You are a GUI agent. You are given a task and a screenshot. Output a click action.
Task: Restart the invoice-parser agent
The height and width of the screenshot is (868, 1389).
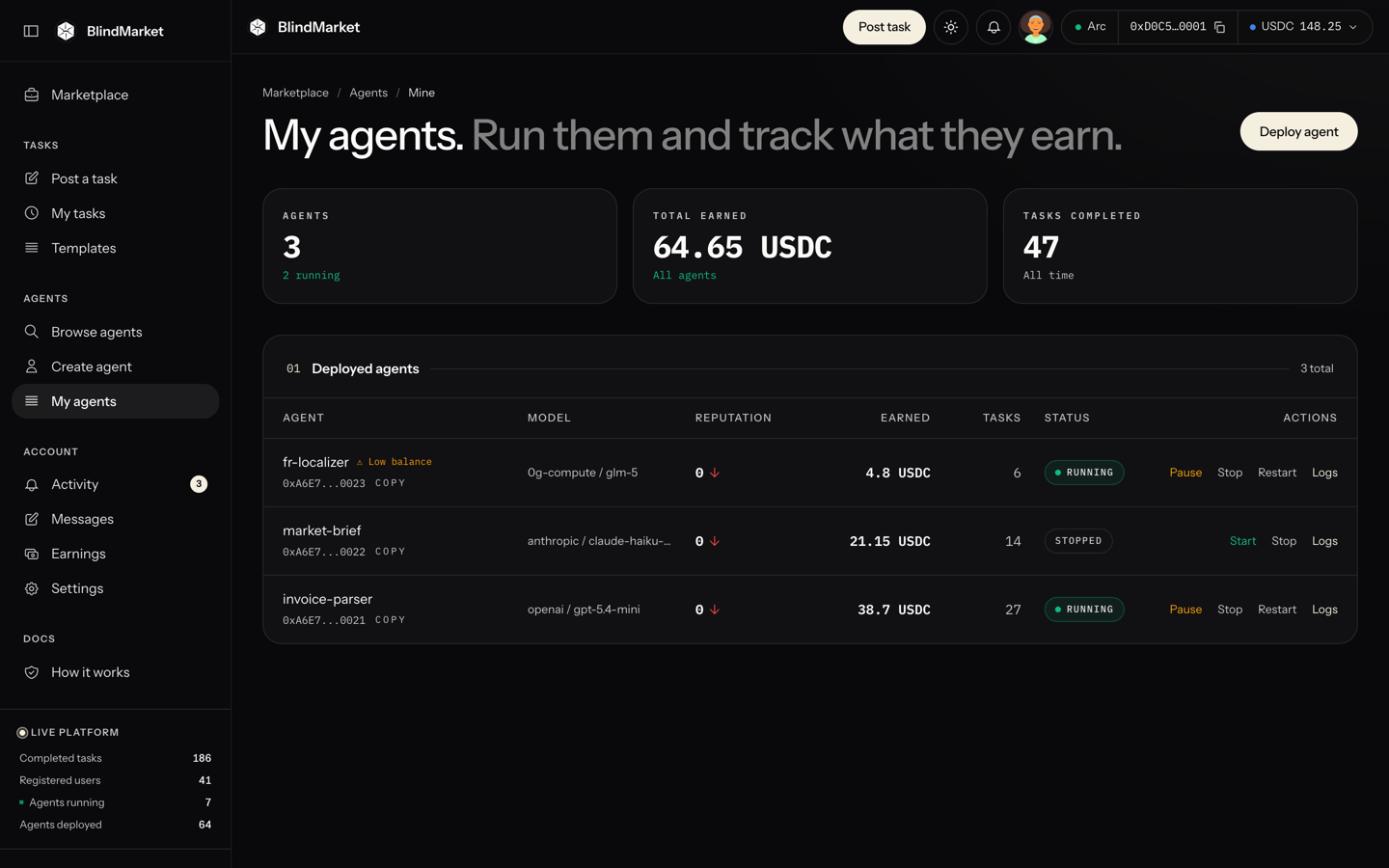(x=1277, y=610)
